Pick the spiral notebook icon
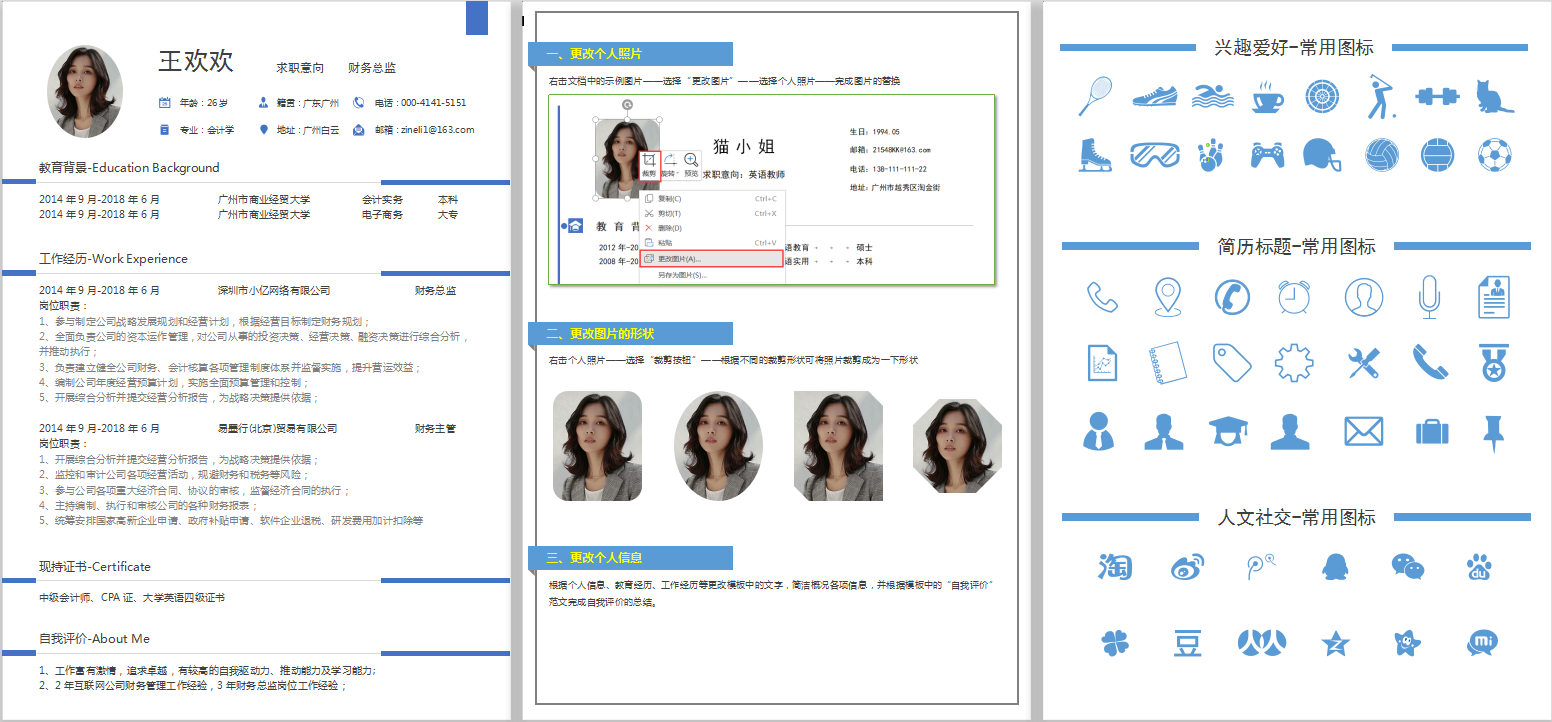This screenshot has height=722, width=1552. pos(1166,362)
